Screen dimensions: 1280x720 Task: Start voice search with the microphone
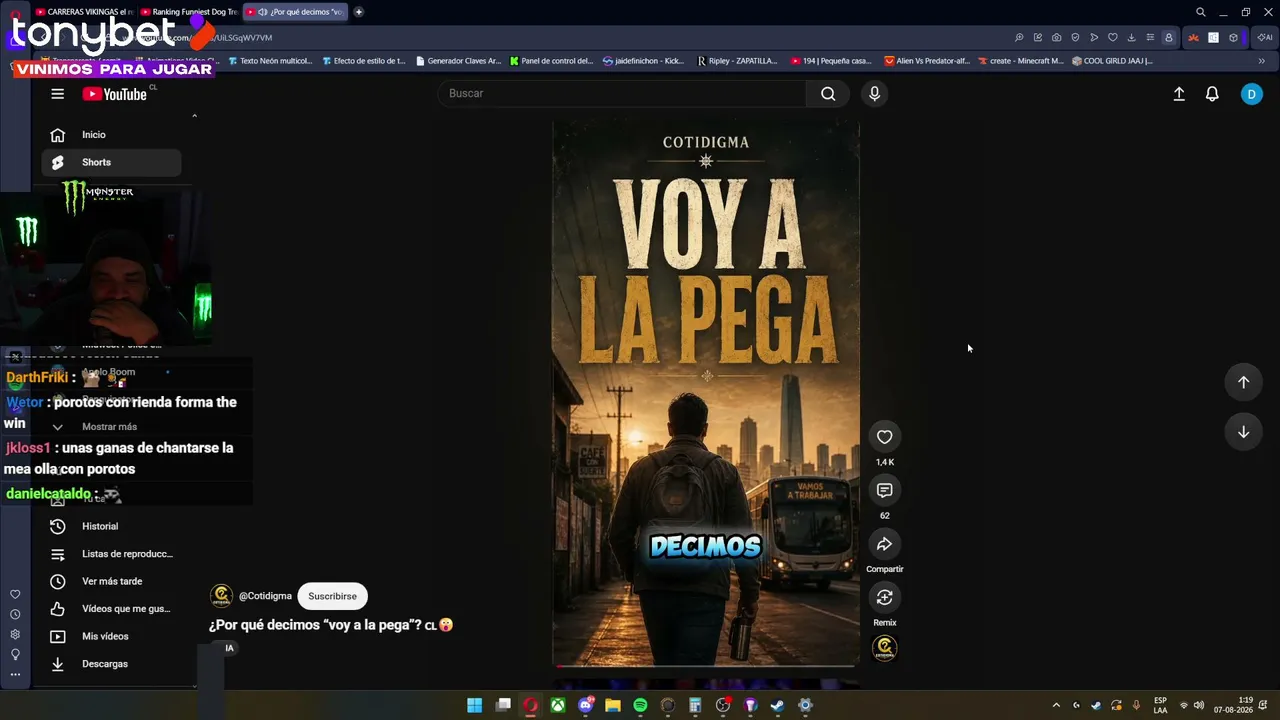(874, 94)
